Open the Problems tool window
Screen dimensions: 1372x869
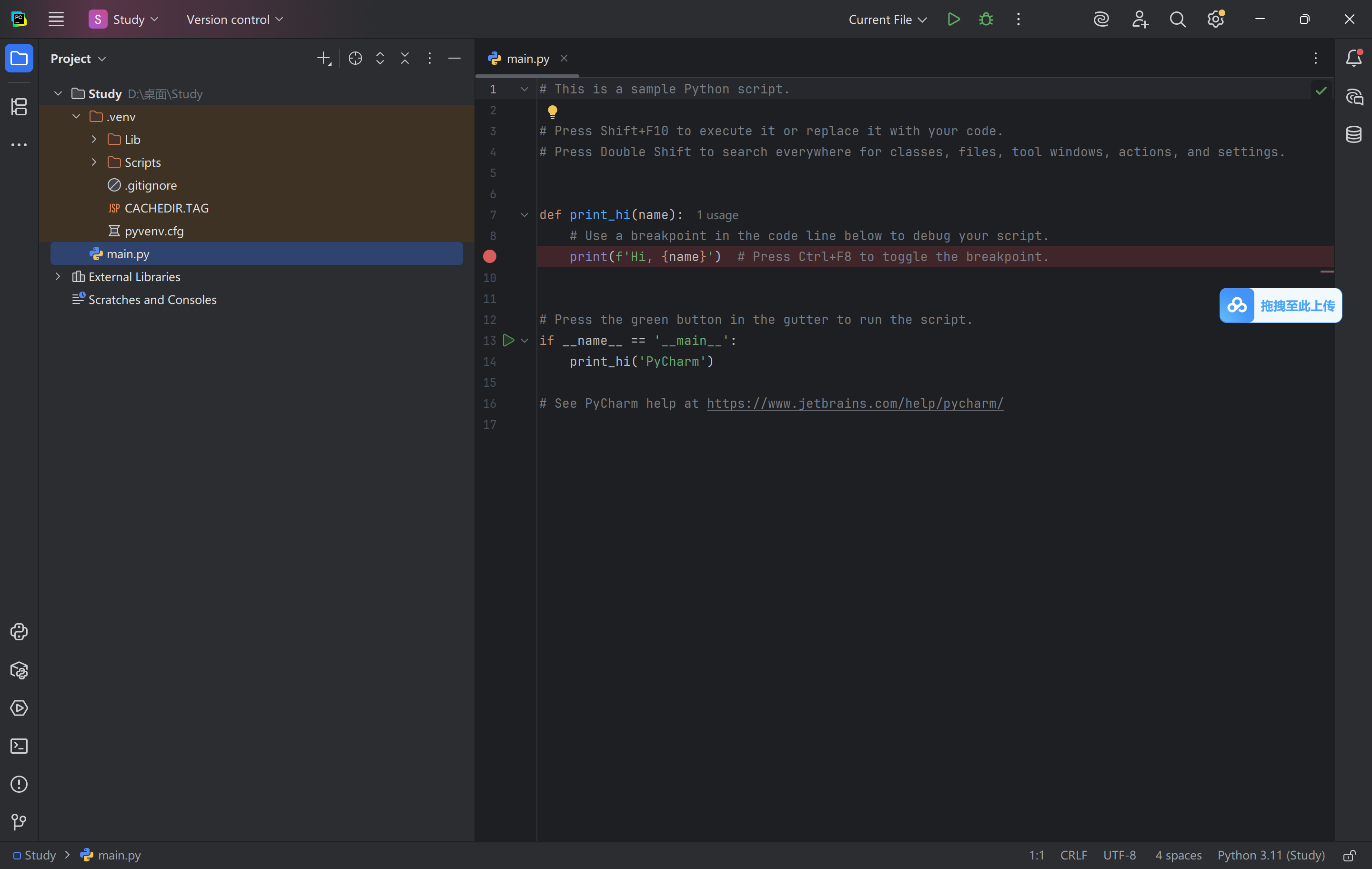pos(19,784)
